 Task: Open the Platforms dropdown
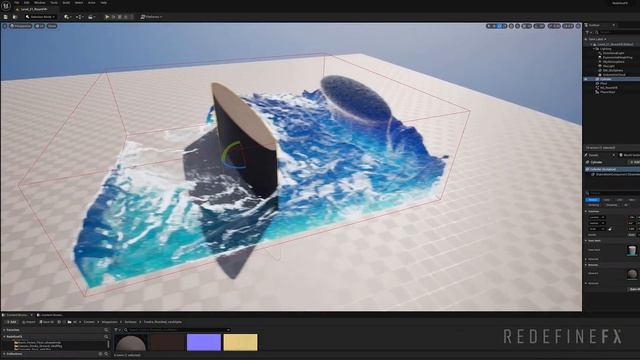tap(151, 17)
